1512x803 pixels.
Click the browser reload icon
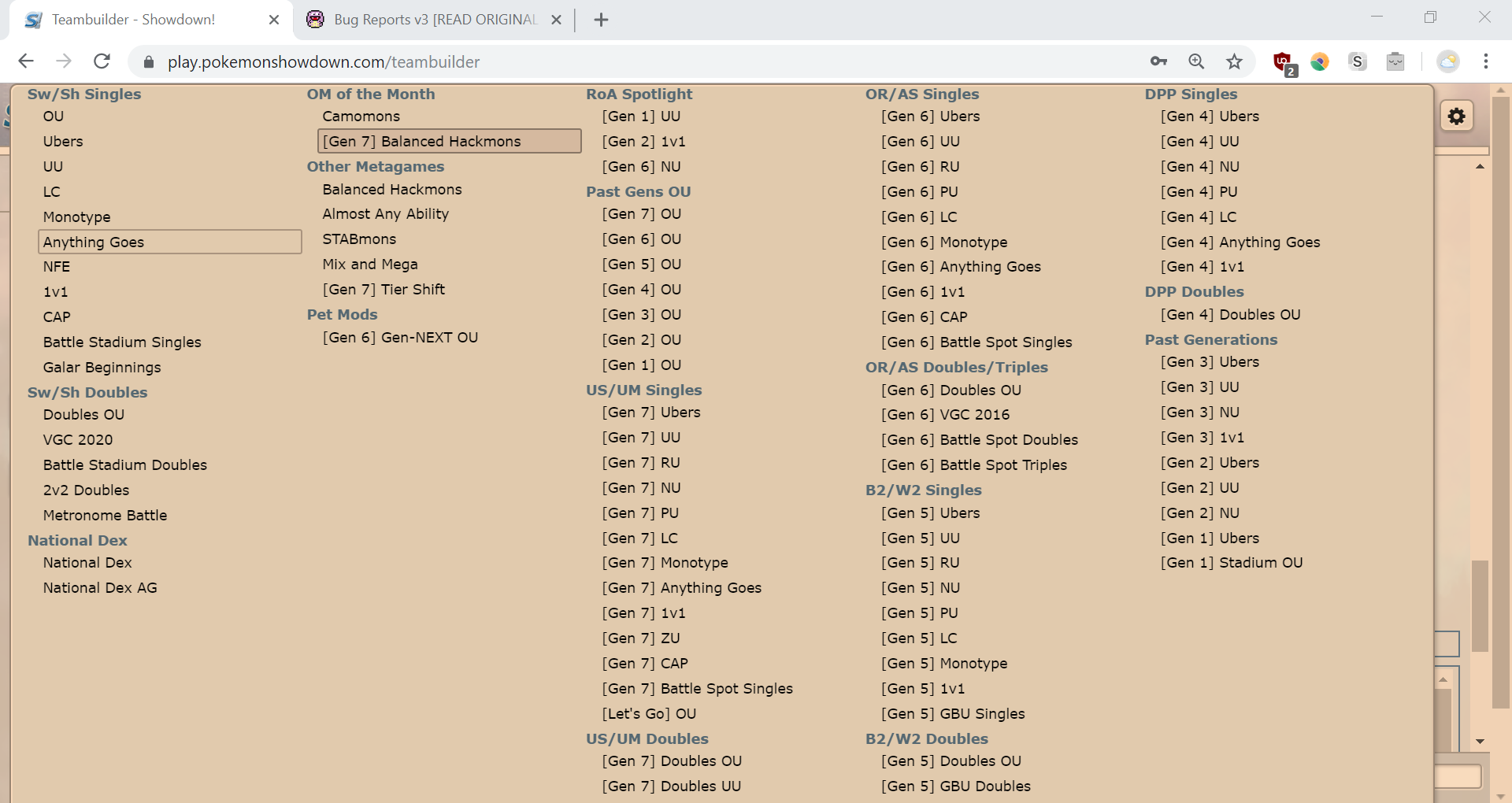tap(102, 61)
